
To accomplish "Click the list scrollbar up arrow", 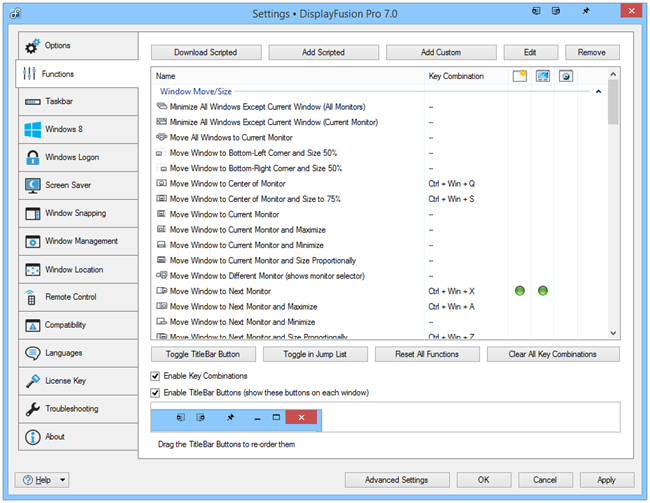I will pyautogui.click(x=614, y=74).
